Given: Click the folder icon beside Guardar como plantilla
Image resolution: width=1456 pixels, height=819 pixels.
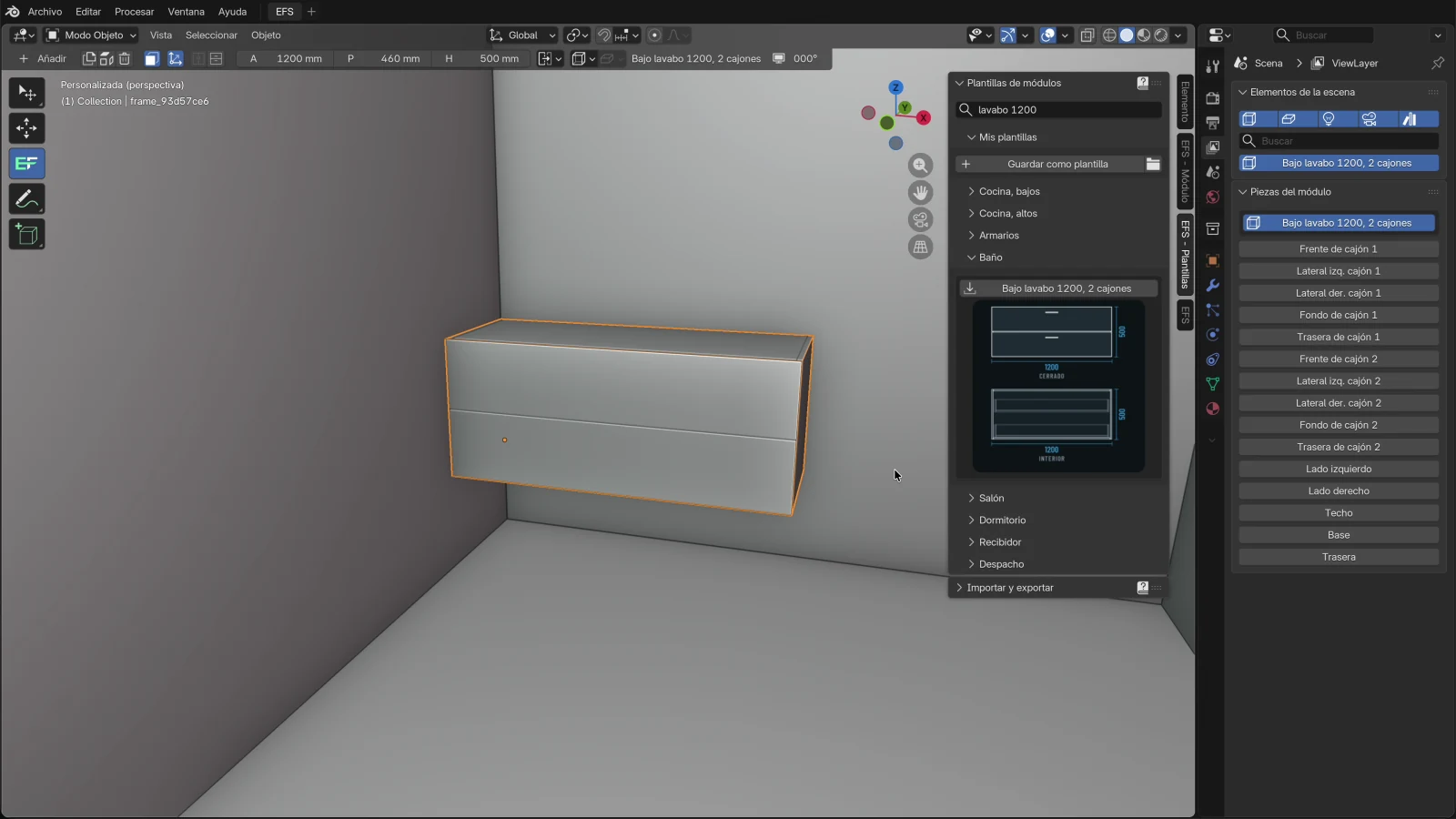Looking at the screenshot, I should click(1153, 164).
